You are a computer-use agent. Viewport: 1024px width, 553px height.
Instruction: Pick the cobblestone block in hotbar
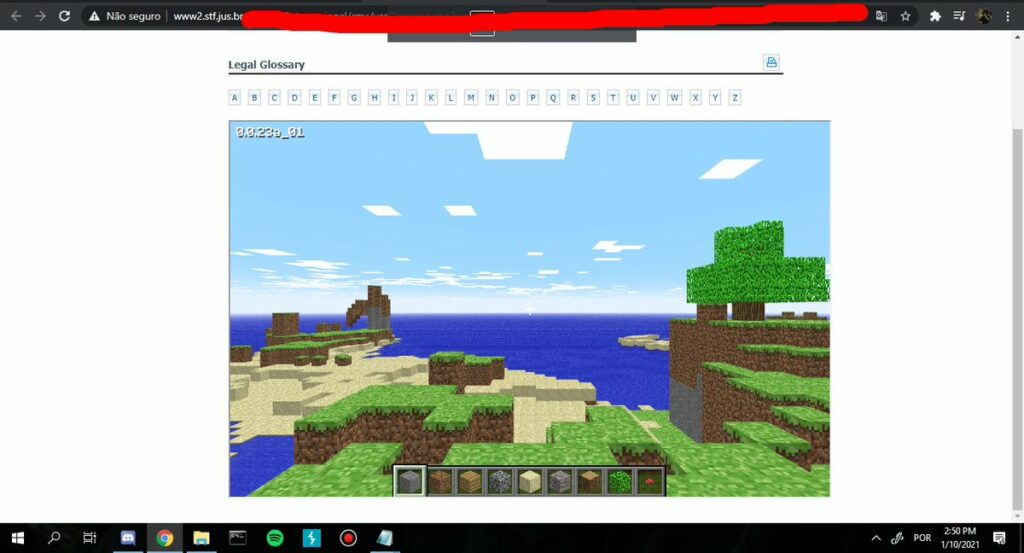[500, 481]
